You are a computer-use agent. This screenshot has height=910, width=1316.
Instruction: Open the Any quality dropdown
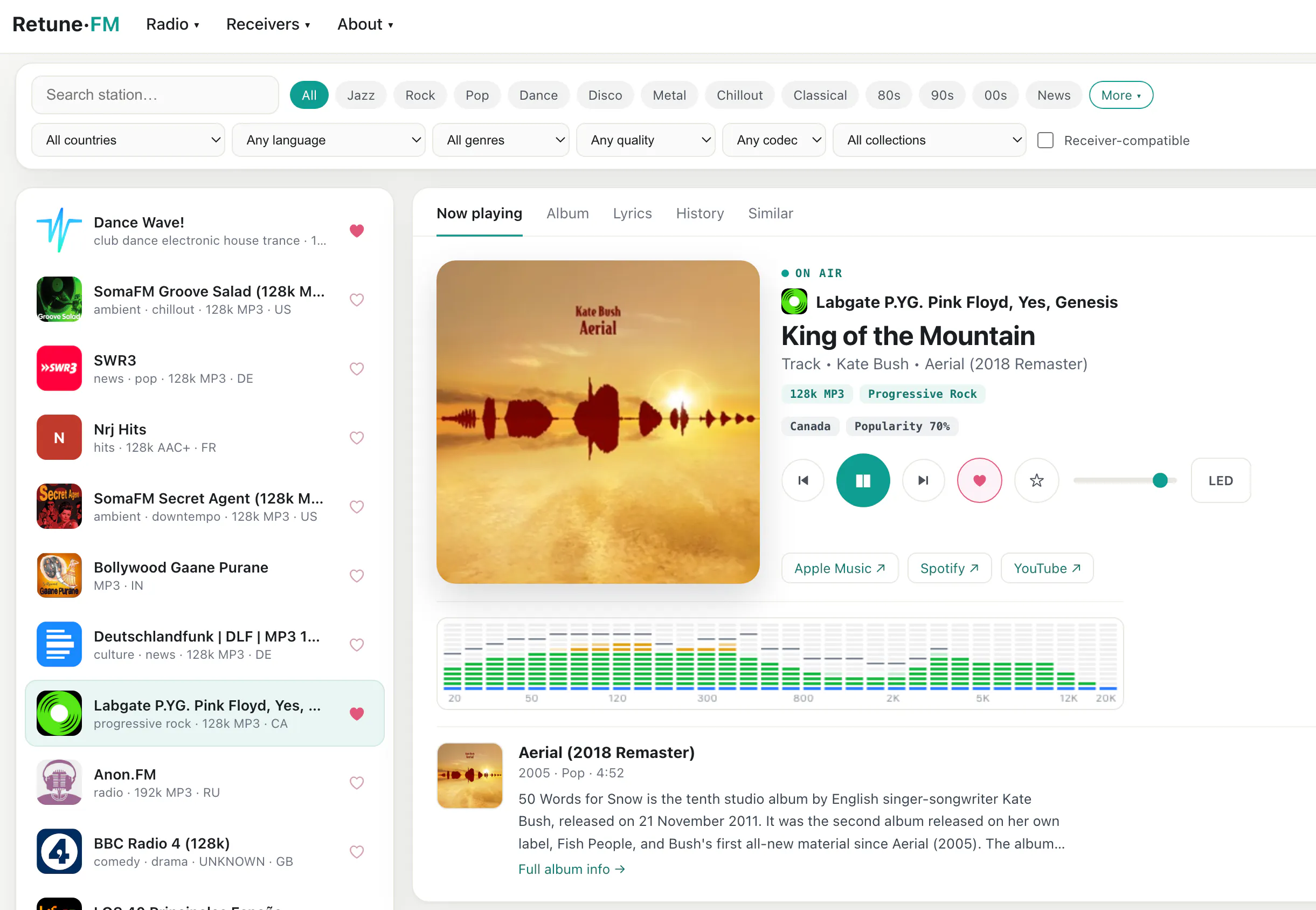[x=645, y=140]
